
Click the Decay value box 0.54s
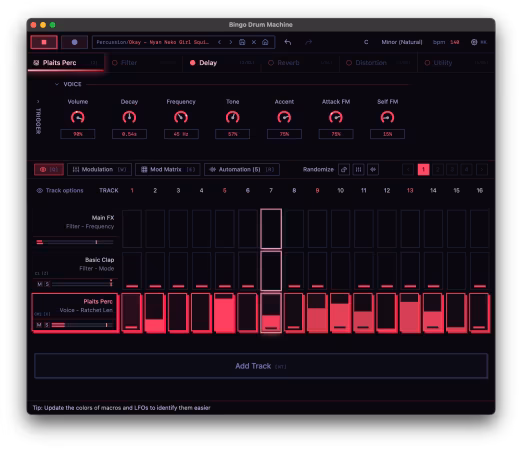coord(129,134)
